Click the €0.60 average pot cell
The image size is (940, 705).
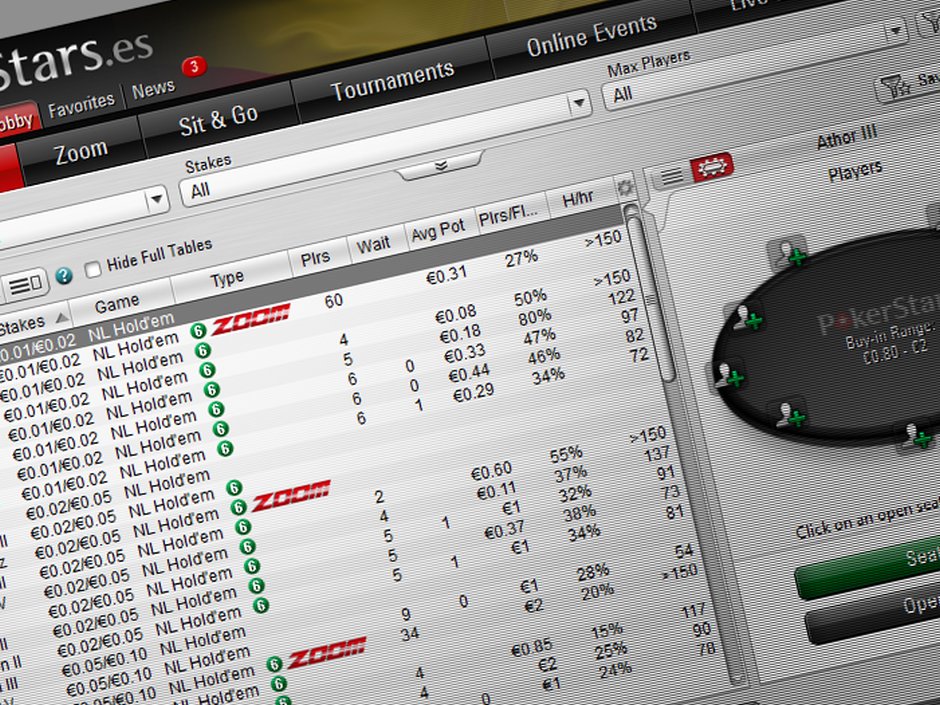[492, 472]
